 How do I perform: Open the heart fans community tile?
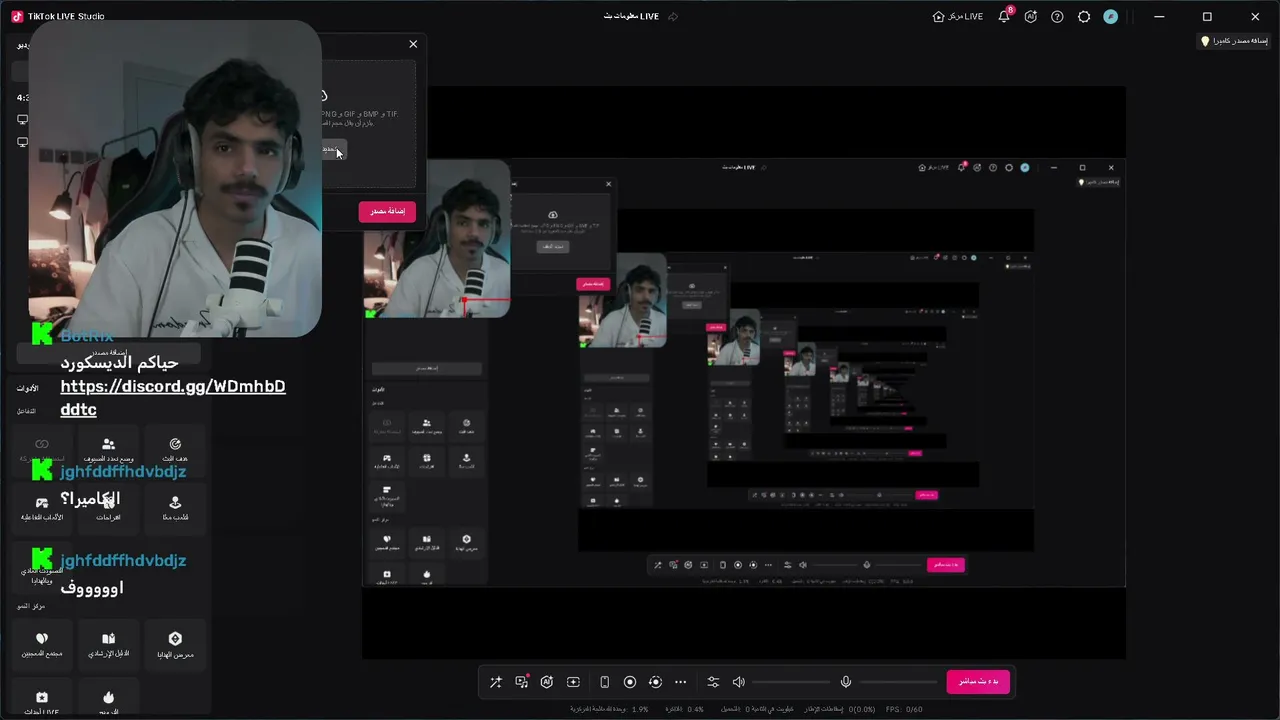pyautogui.click(x=42, y=645)
